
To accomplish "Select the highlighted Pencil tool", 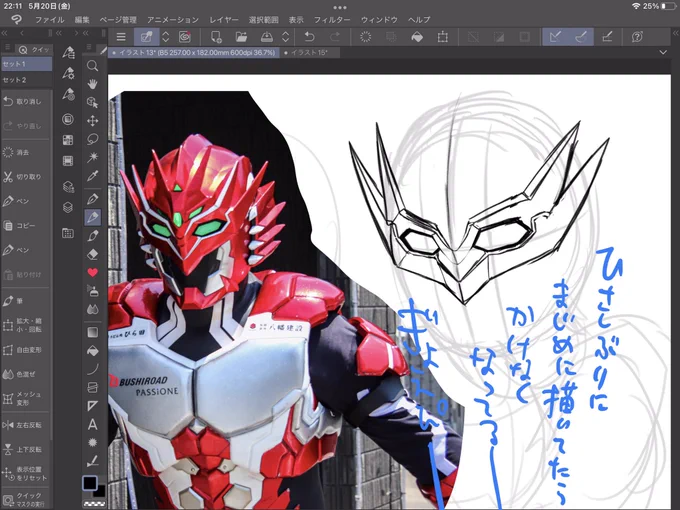I will pyautogui.click(x=92, y=217).
